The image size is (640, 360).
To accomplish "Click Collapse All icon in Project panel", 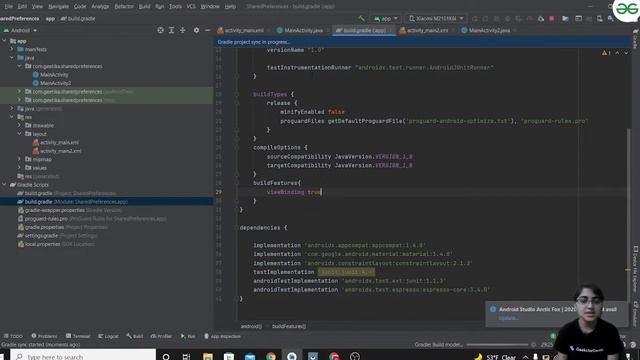I will point(182,30).
